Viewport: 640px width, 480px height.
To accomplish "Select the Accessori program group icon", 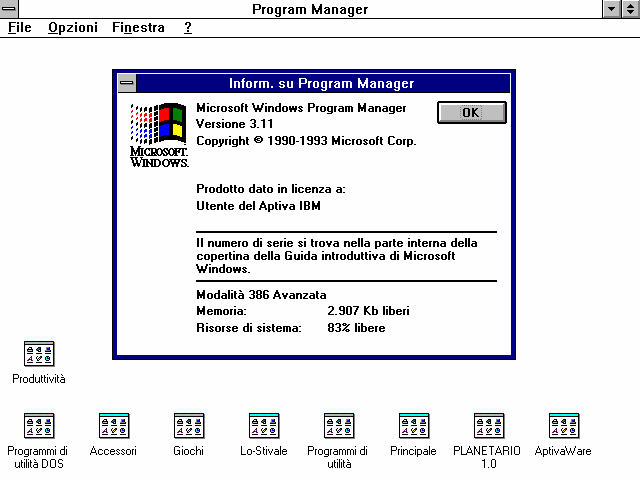I will pos(114,425).
